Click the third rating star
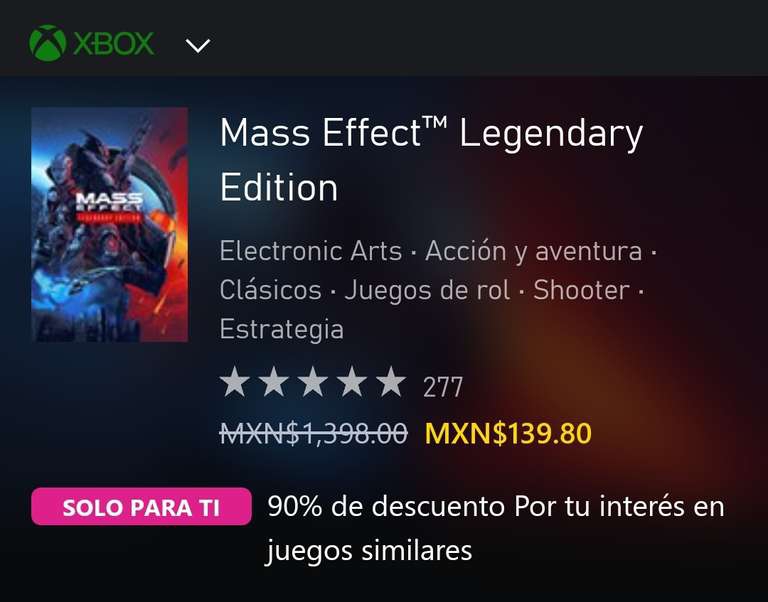The width and height of the screenshot is (768, 602). point(312,382)
